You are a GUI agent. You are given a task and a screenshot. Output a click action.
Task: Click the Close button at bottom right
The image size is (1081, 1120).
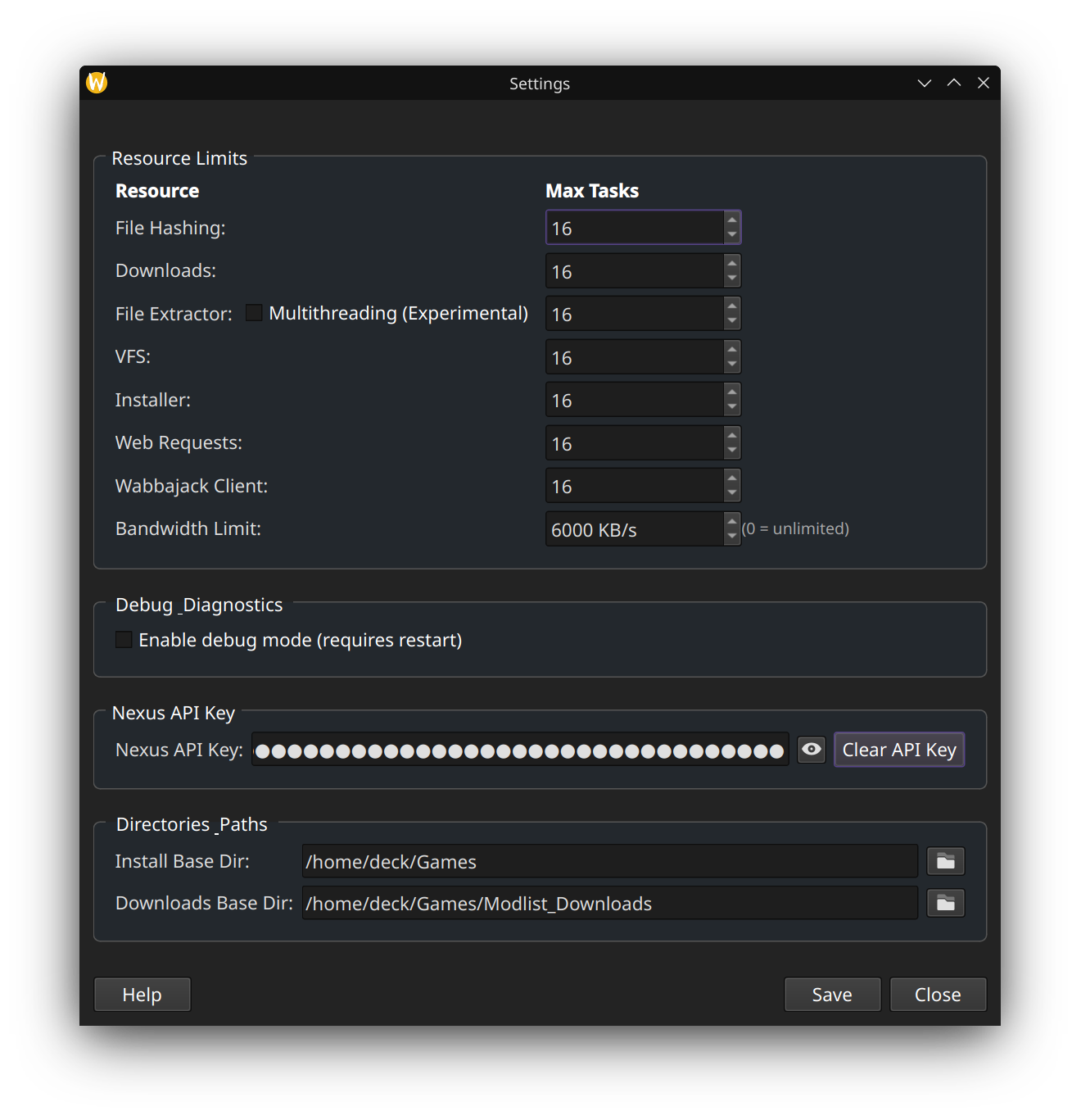click(x=938, y=995)
